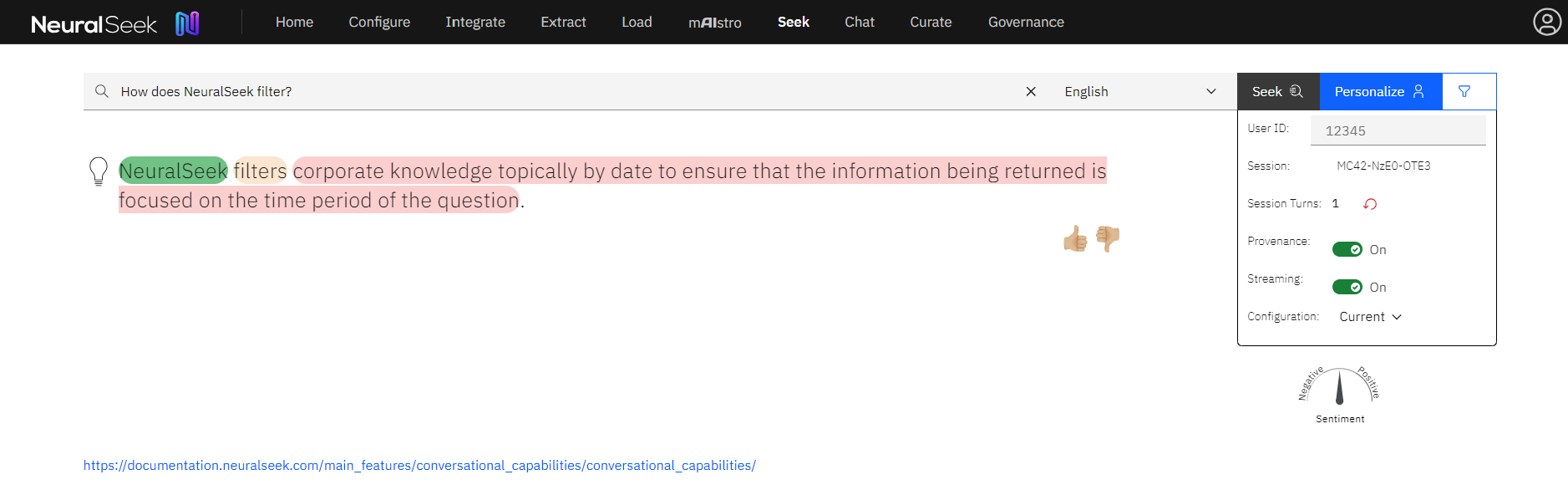Viewport: 1568px width, 490px height.
Task: Give thumbs down to the answer
Action: [1108, 239]
